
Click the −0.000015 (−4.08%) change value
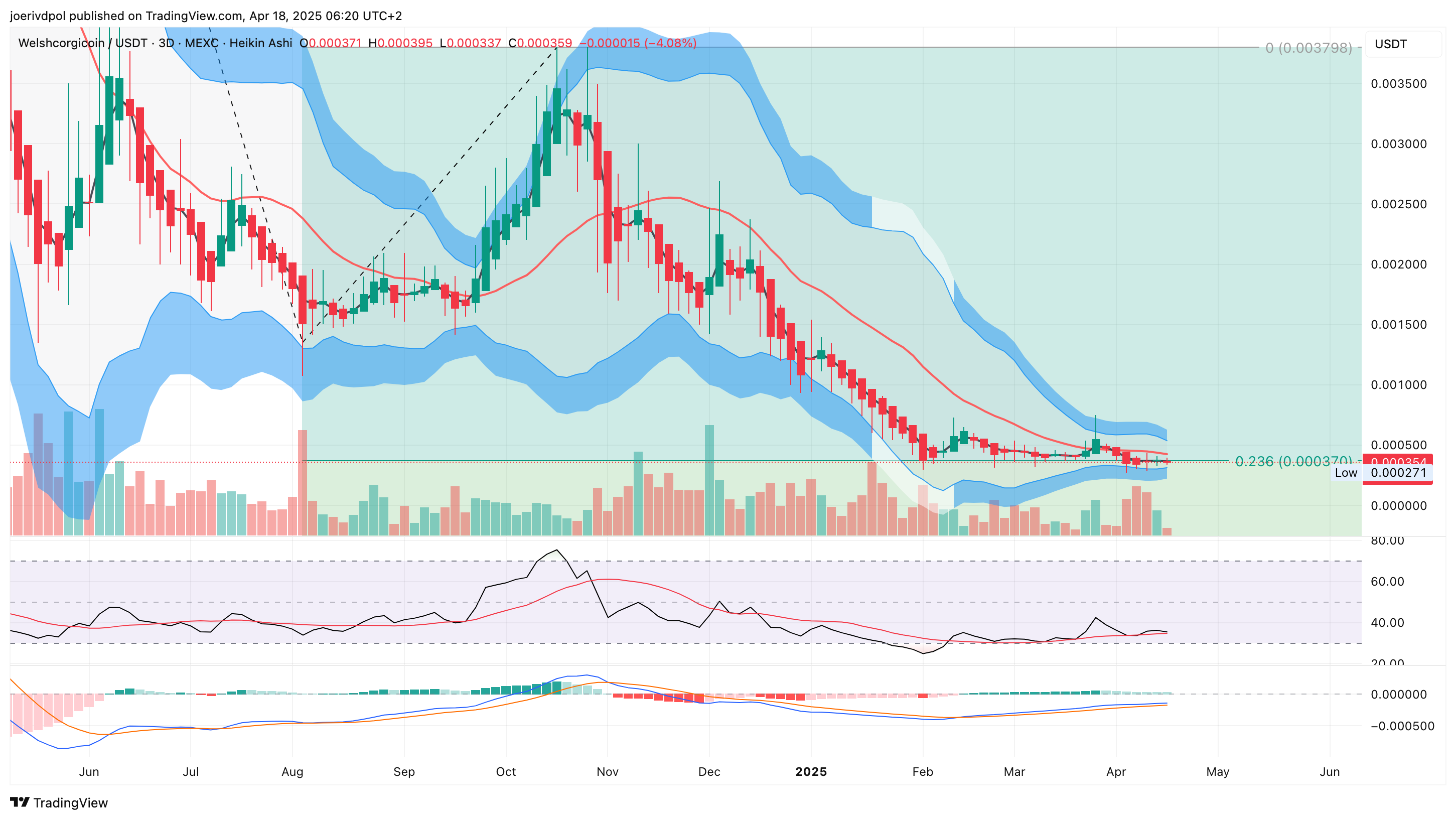(x=638, y=43)
